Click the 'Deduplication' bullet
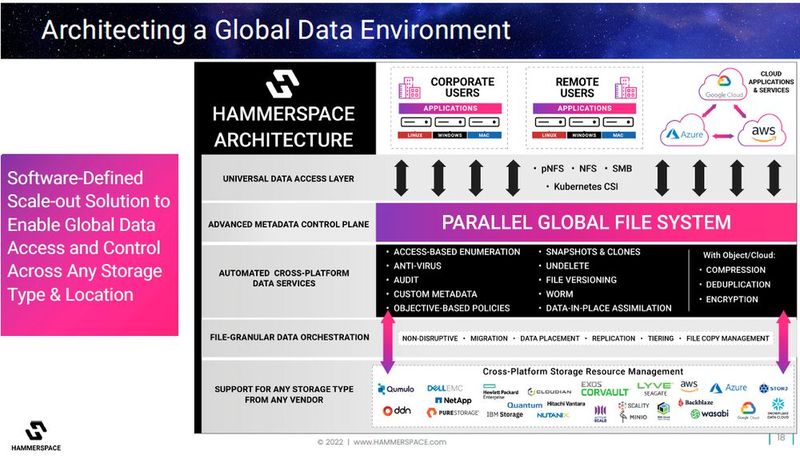 coord(738,285)
